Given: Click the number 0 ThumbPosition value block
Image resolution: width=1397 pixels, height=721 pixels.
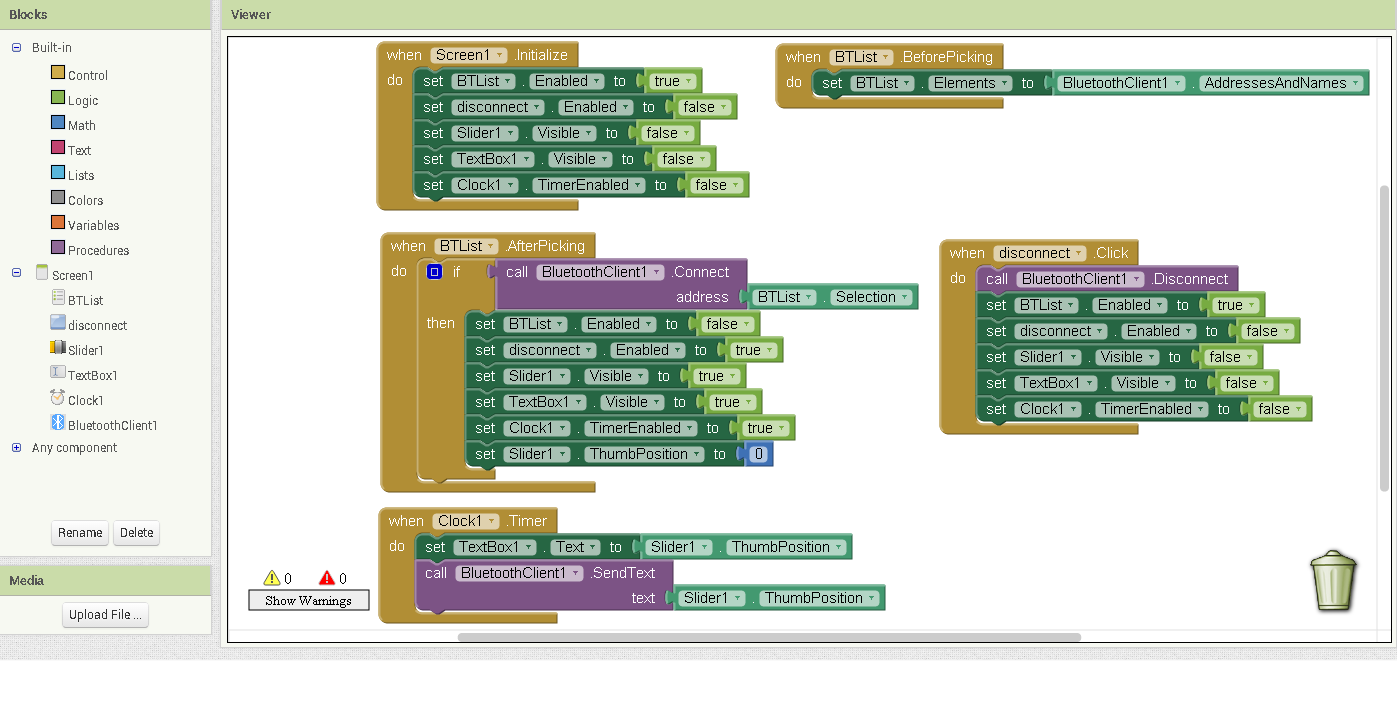Looking at the screenshot, I should click(x=759, y=454).
